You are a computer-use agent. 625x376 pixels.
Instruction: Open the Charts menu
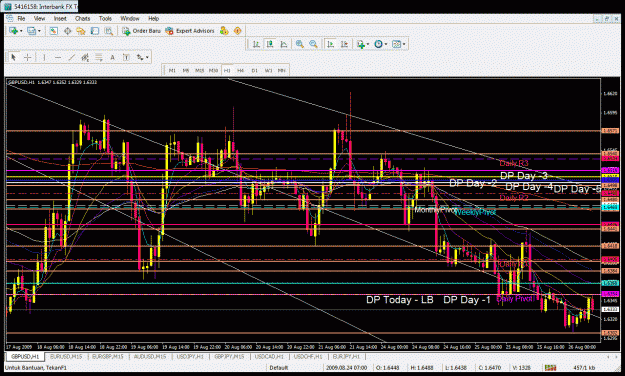[x=83, y=18]
